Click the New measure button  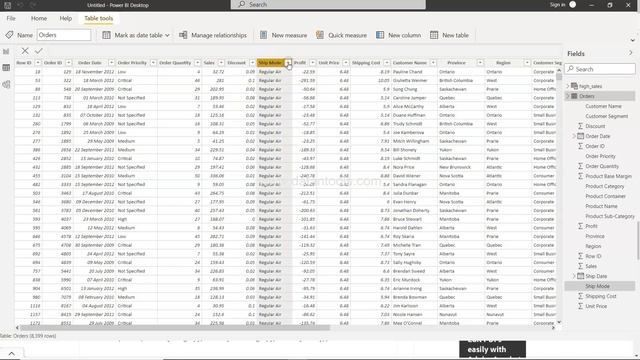coord(284,35)
